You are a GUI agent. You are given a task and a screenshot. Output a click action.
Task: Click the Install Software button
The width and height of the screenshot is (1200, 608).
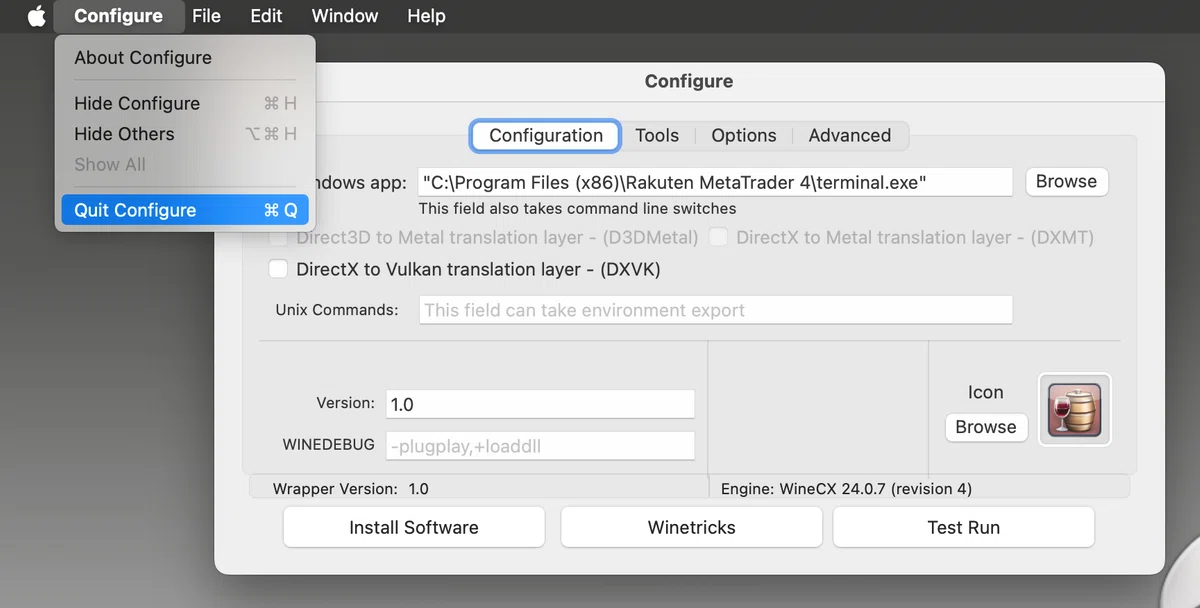(x=414, y=527)
